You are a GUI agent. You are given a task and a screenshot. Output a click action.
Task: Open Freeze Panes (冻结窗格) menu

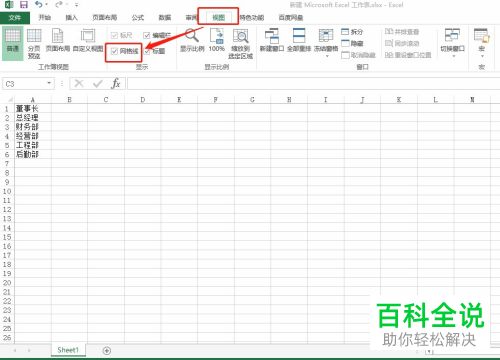click(x=326, y=43)
